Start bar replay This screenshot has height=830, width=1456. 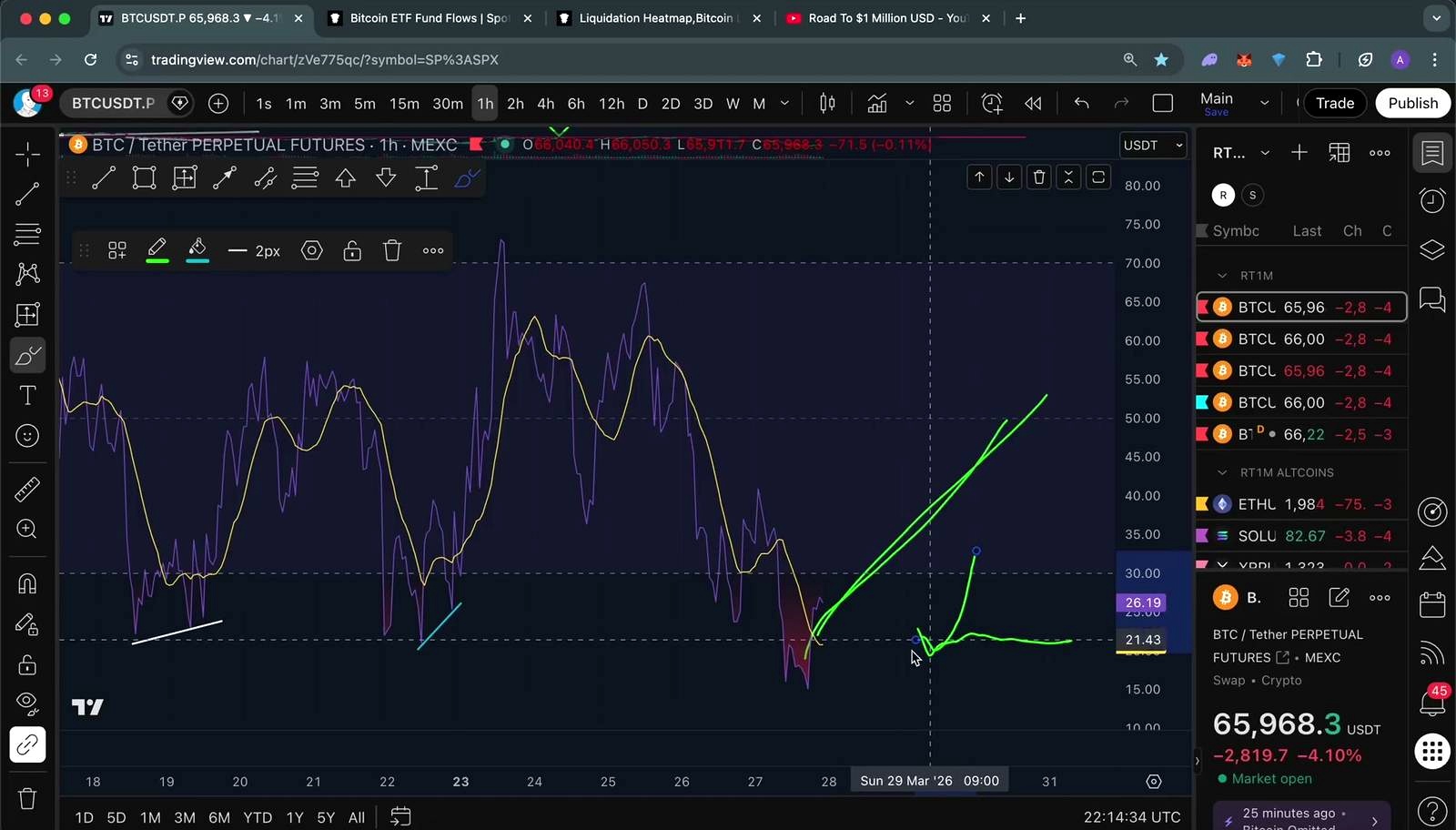coord(1033,104)
